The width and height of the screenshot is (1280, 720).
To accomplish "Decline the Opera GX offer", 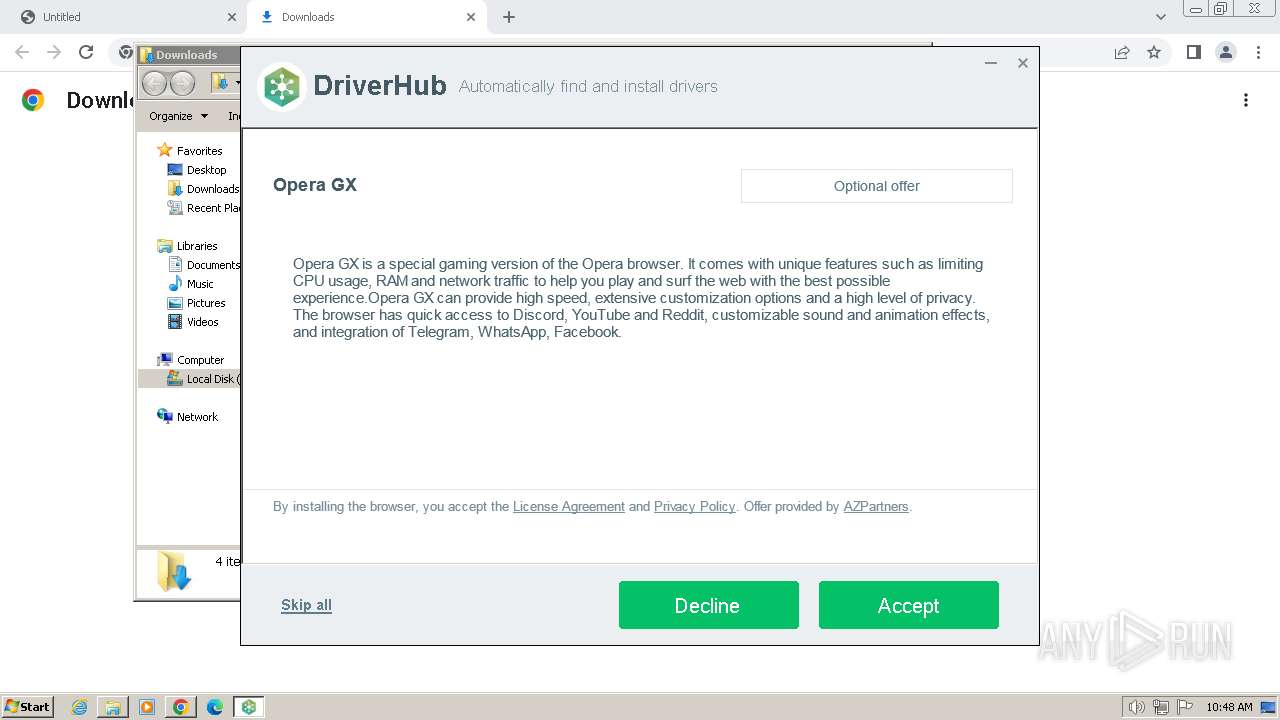I will (708, 605).
